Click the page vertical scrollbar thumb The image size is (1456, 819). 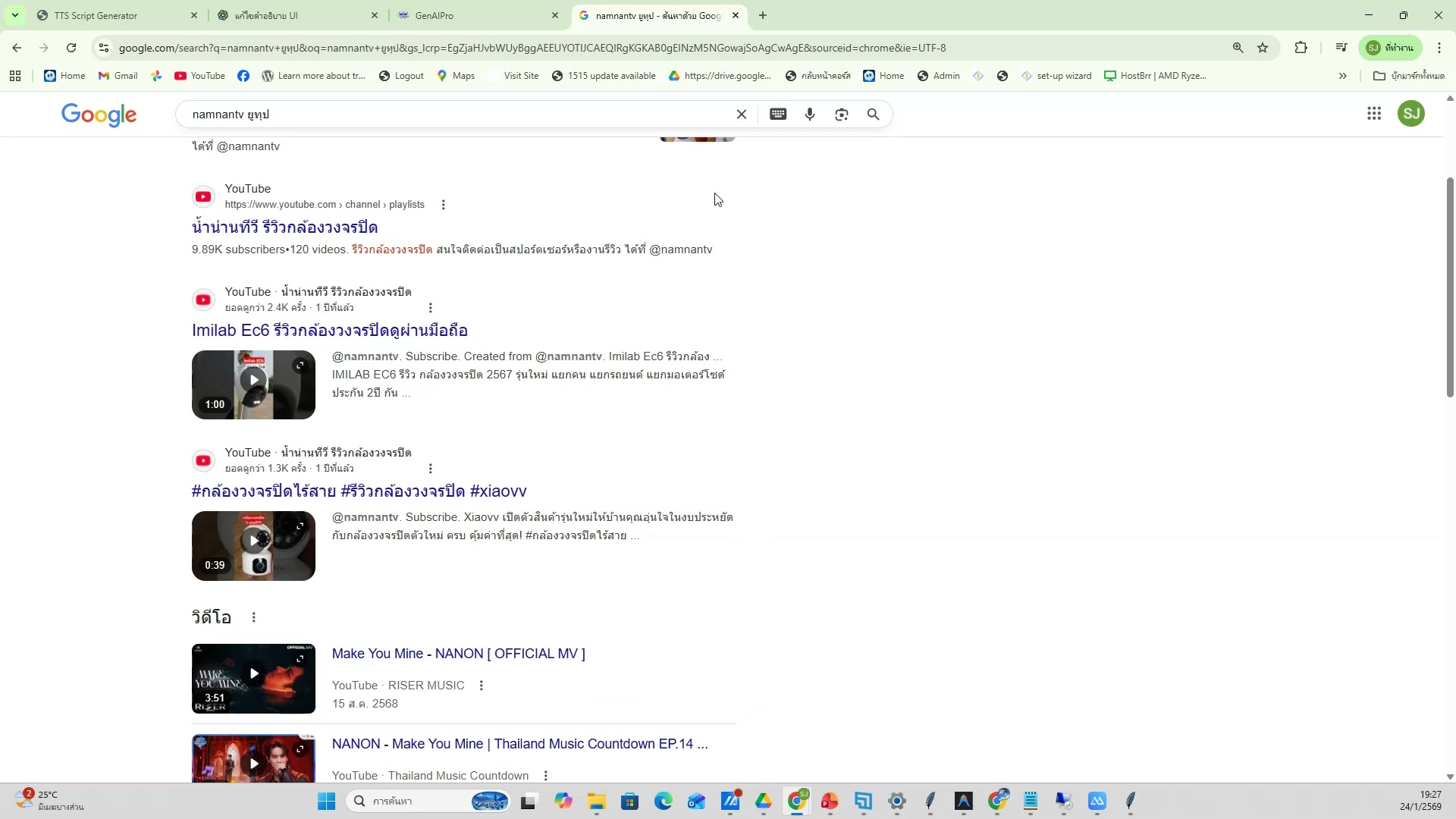pyautogui.click(x=1450, y=288)
